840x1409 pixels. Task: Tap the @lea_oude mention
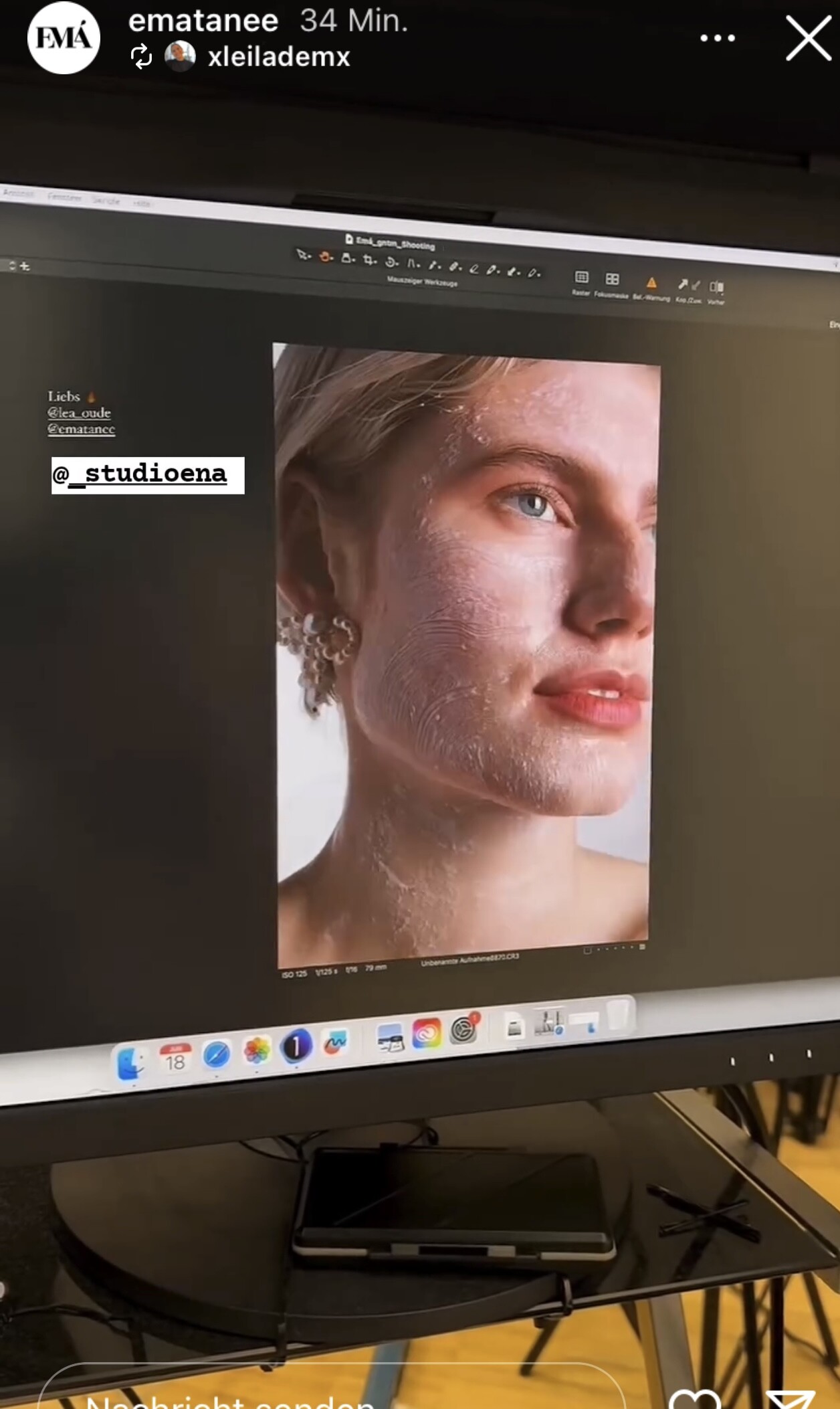(x=79, y=413)
